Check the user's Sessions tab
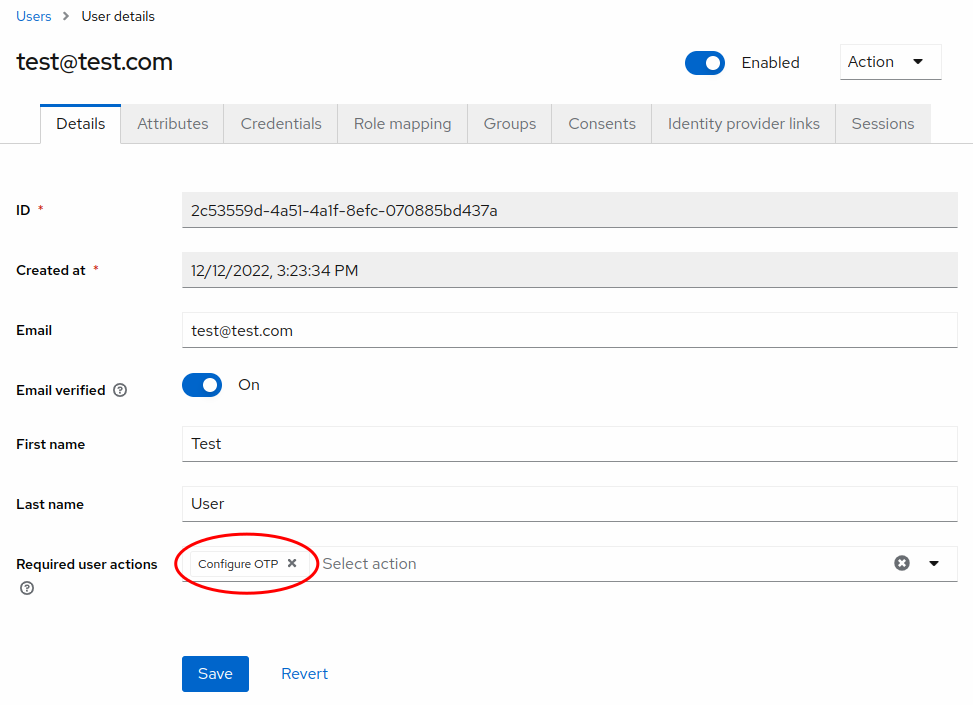 pos(882,123)
